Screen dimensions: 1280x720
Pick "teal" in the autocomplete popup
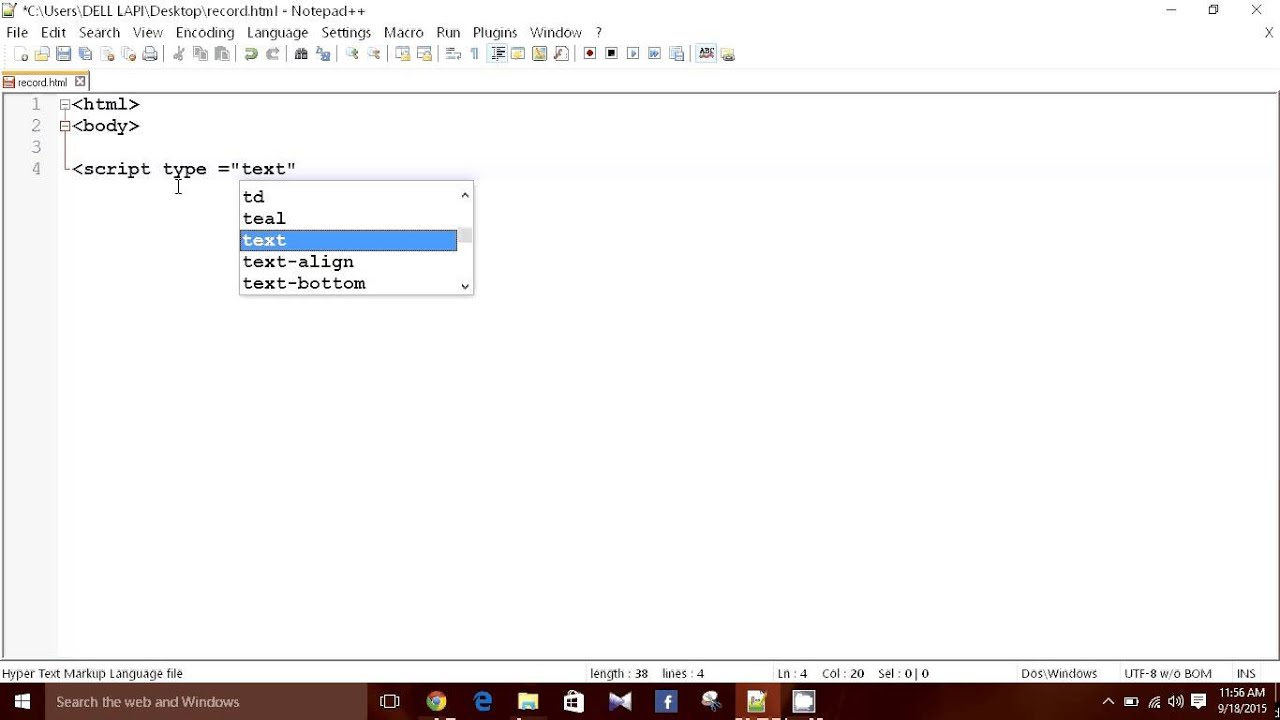pyautogui.click(x=348, y=218)
